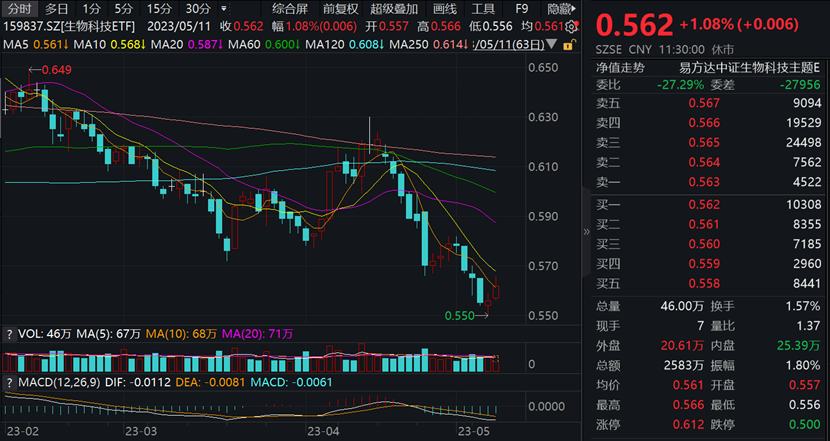Click the date range label (63日)
The width and height of the screenshot is (830, 441).
[510, 44]
